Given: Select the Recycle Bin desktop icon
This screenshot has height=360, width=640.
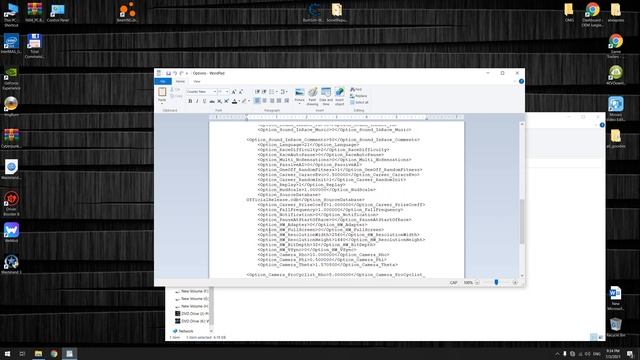Looking at the screenshot, I should [x=616, y=328].
